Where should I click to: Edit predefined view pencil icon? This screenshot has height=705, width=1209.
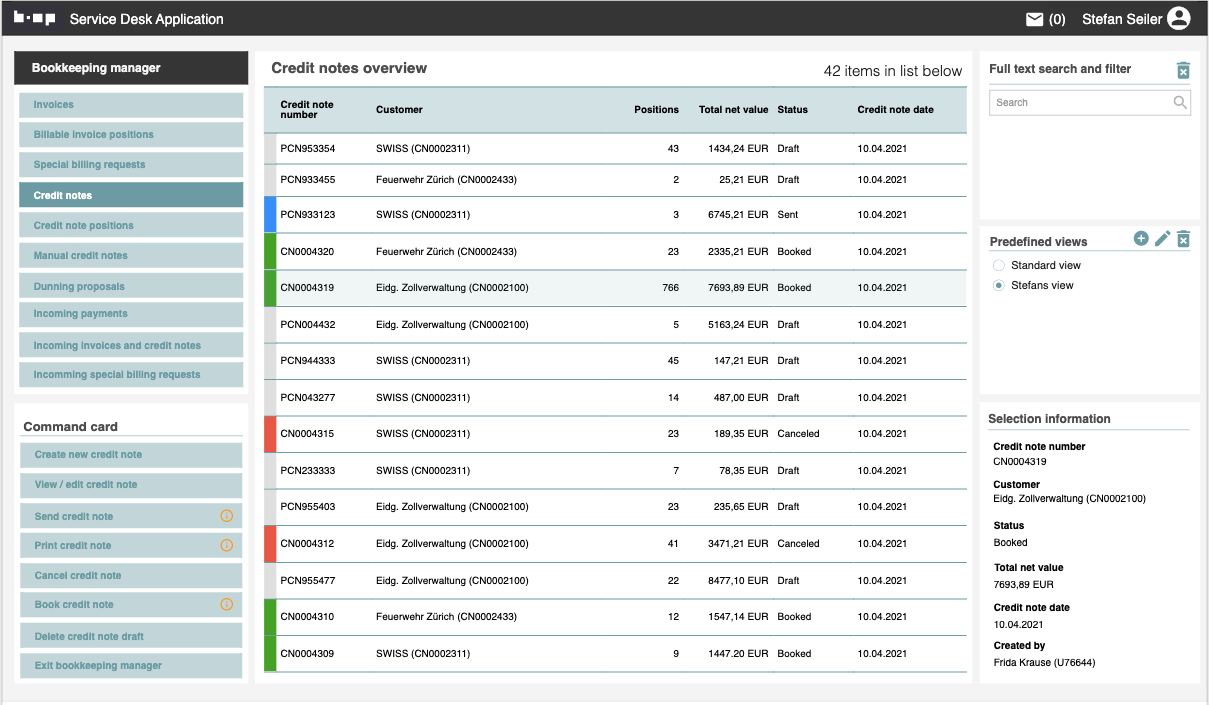click(1162, 238)
